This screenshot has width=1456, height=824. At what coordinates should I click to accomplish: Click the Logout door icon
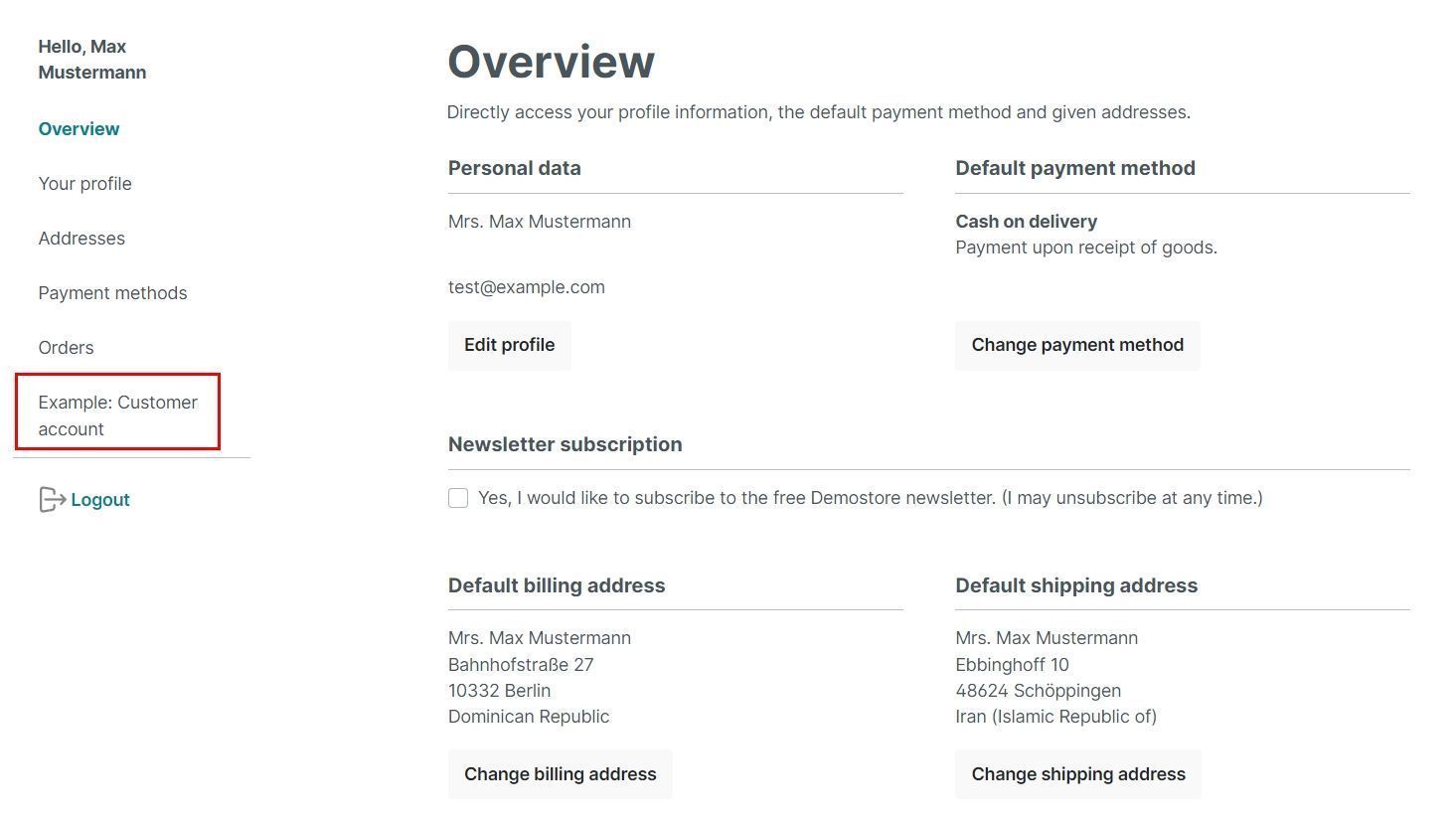(x=52, y=499)
